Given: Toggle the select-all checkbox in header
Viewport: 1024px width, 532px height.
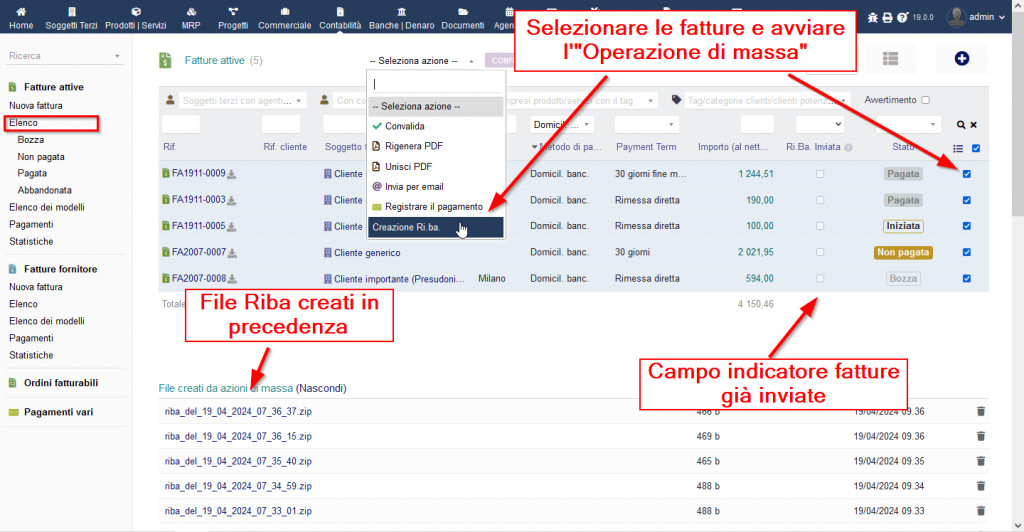Looking at the screenshot, I should point(976,148).
